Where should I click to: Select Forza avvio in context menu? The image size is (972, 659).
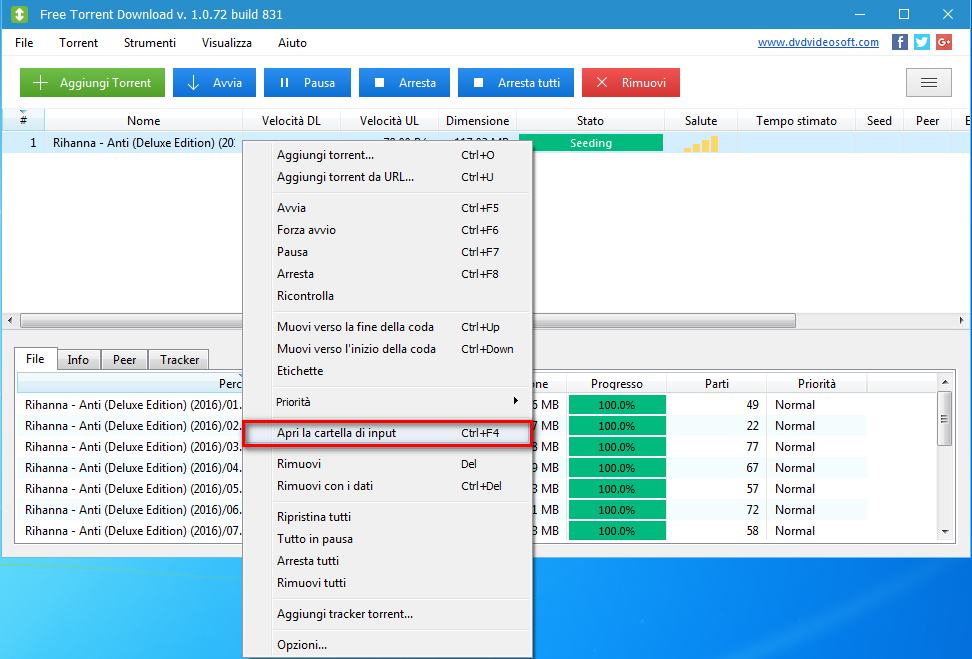click(x=387, y=230)
